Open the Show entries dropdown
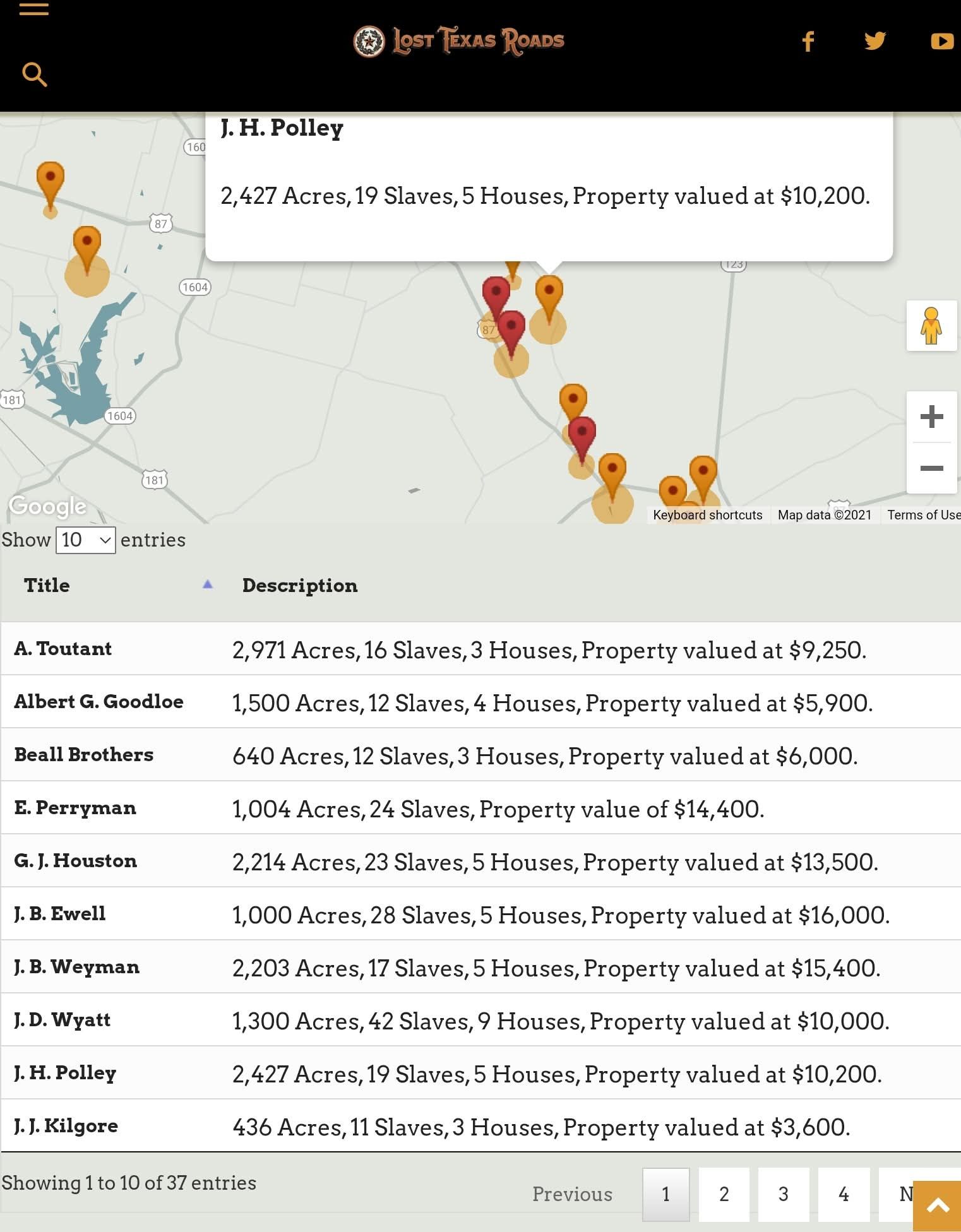The height and width of the screenshot is (1232, 961). click(x=85, y=540)
